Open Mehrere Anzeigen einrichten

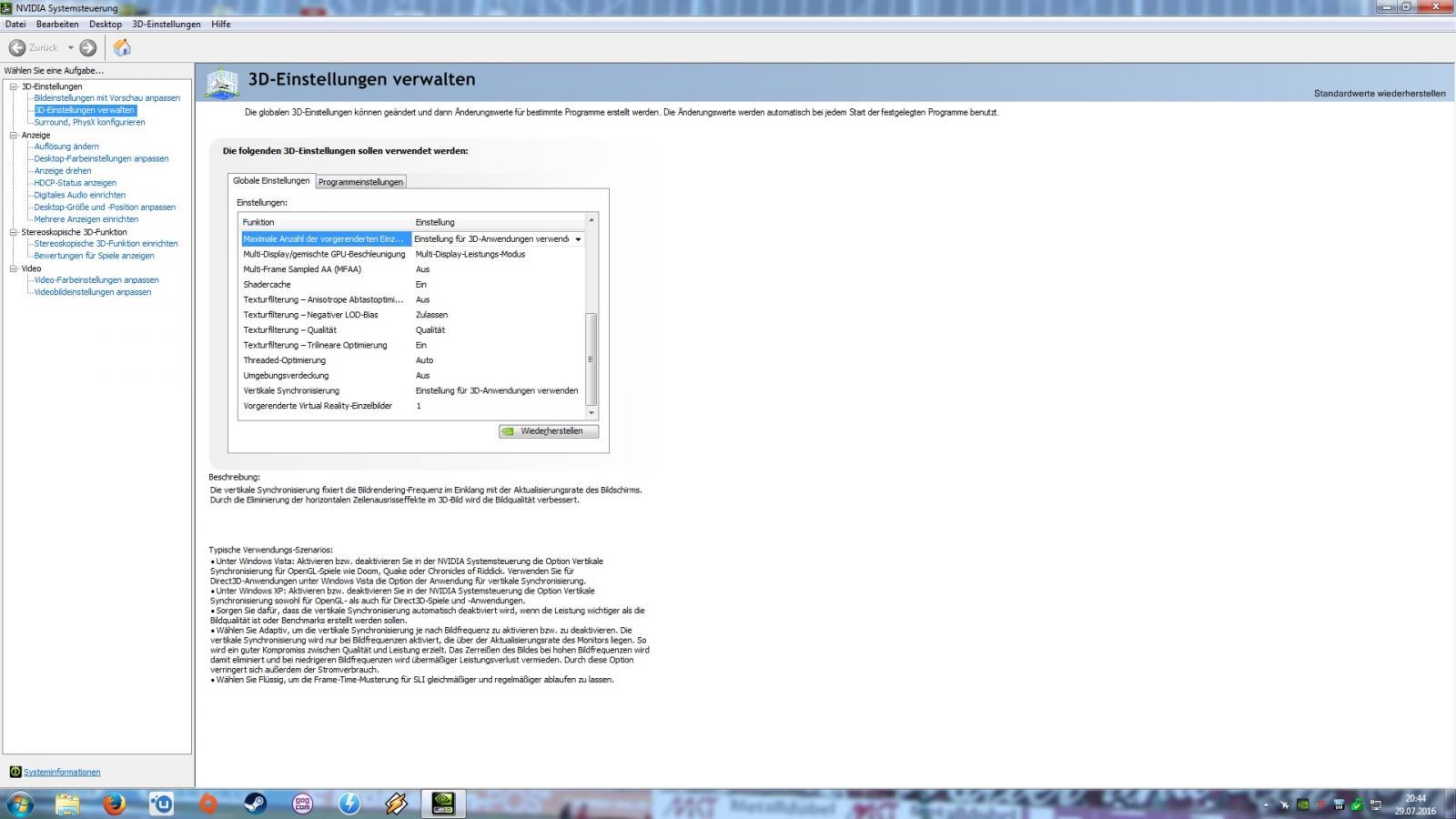click(x=86, y=219)
